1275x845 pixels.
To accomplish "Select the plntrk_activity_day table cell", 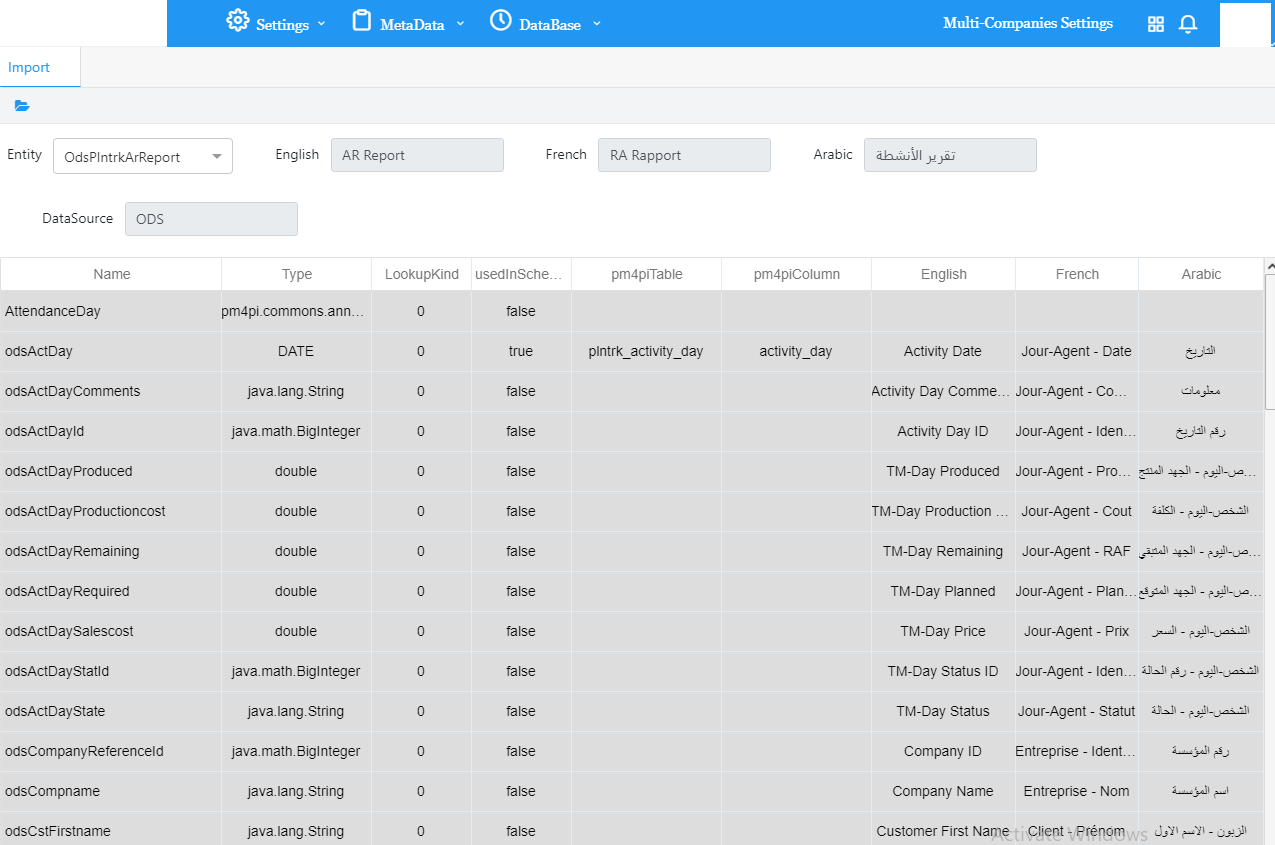I will coord(646,351).
